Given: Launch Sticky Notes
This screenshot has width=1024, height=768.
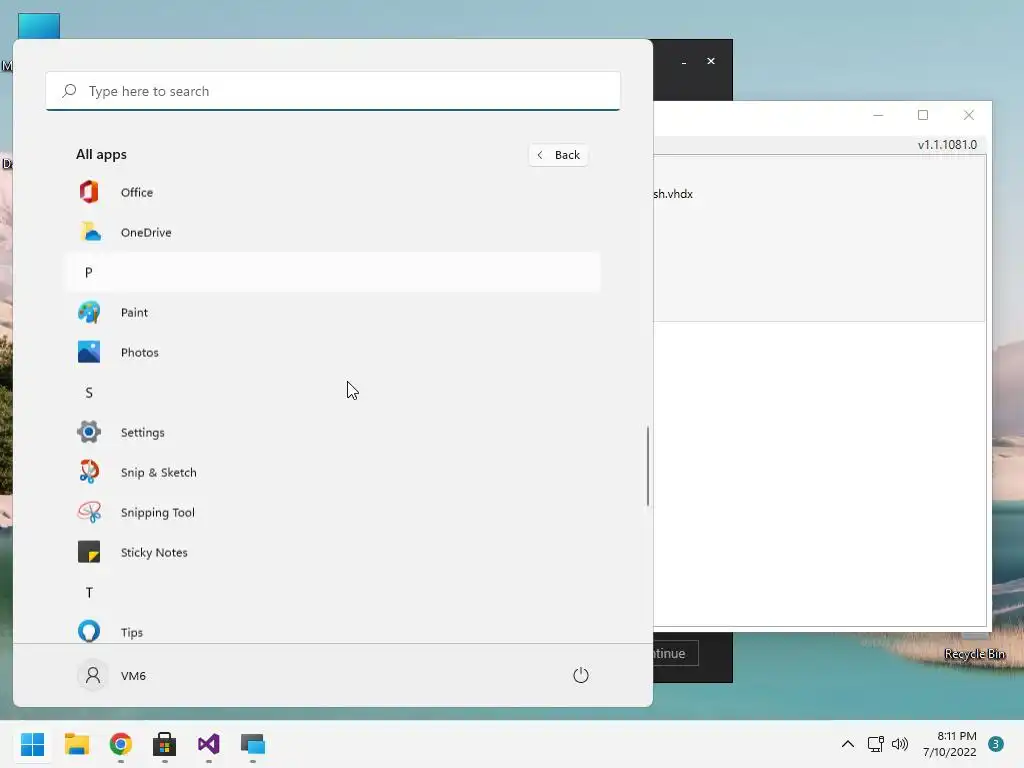Looking at the screenshot, I should (332, 552).
